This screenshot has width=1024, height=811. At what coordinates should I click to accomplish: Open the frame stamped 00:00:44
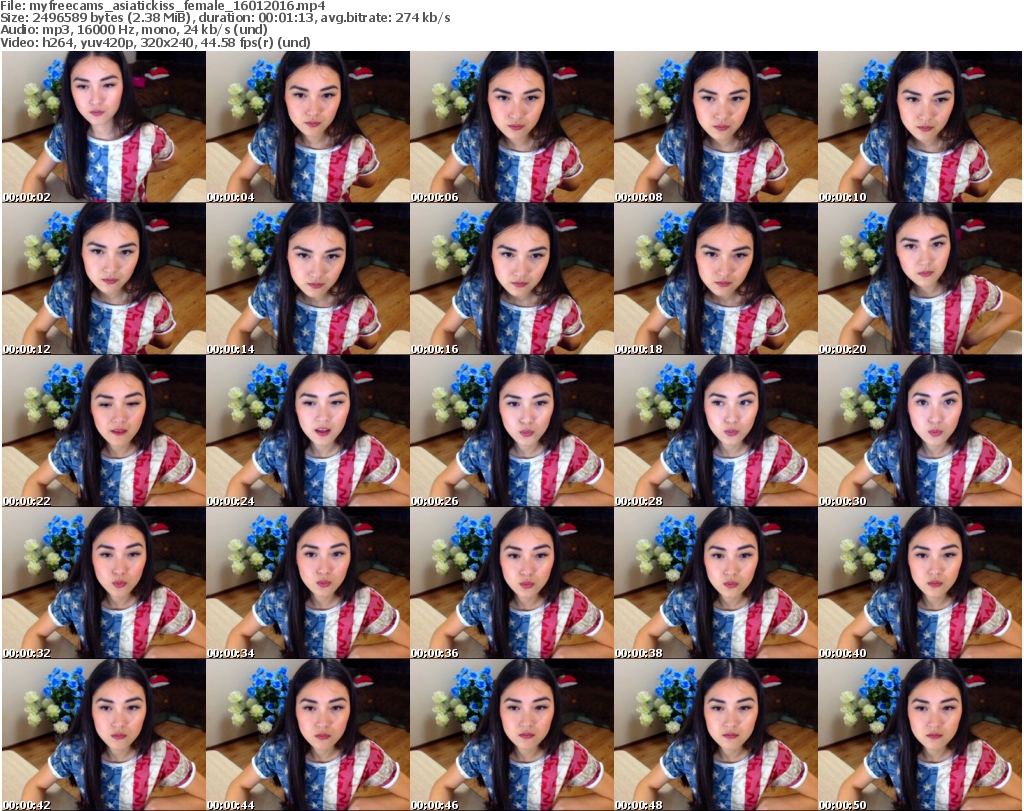click(308, 735)
